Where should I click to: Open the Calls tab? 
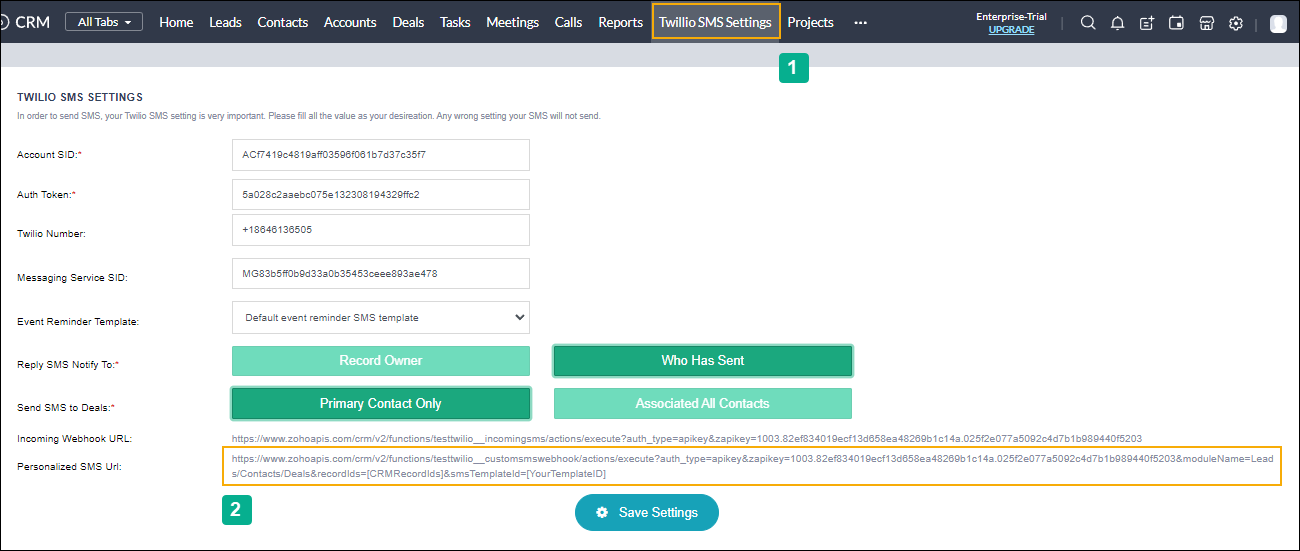[568, 22]
